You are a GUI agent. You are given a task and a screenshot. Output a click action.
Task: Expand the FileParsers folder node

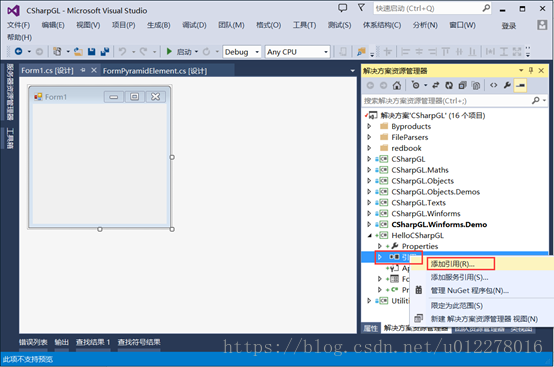(x=369, y=137)
